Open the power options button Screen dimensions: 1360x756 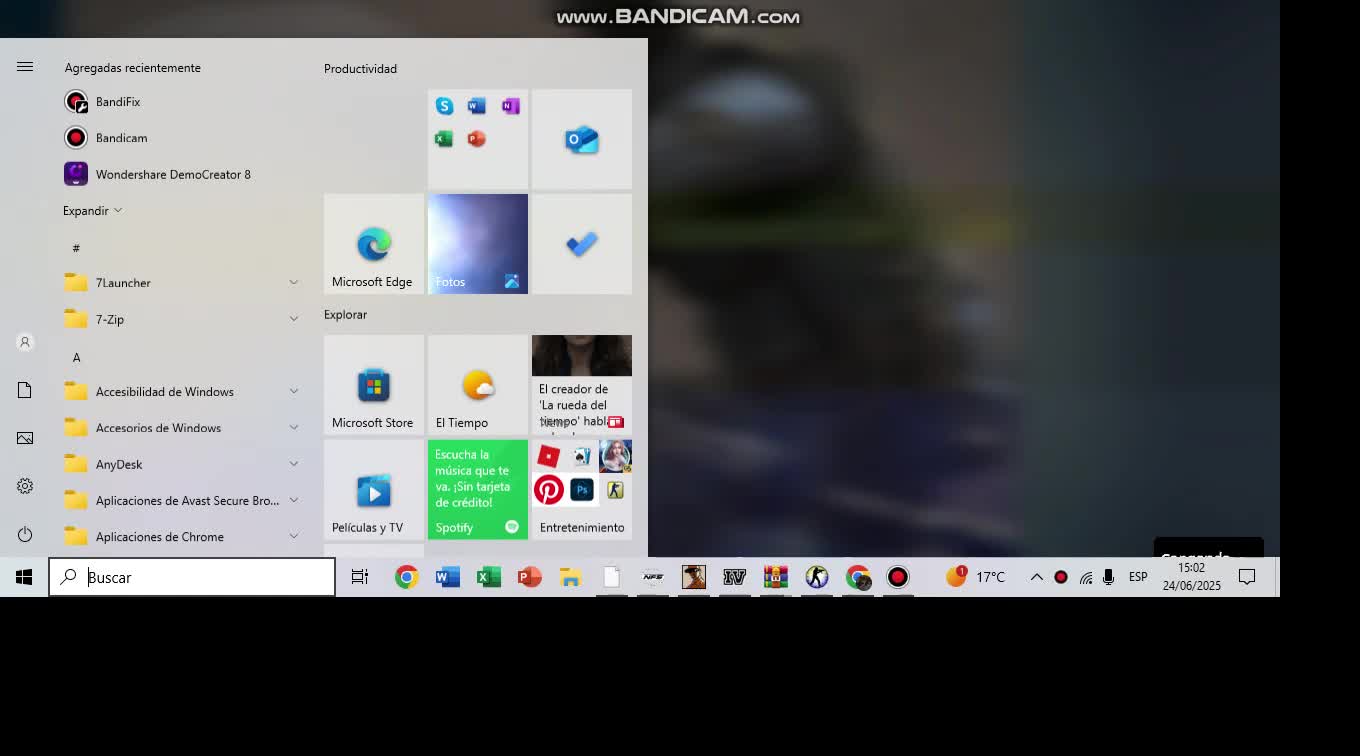tap(25, 535)
